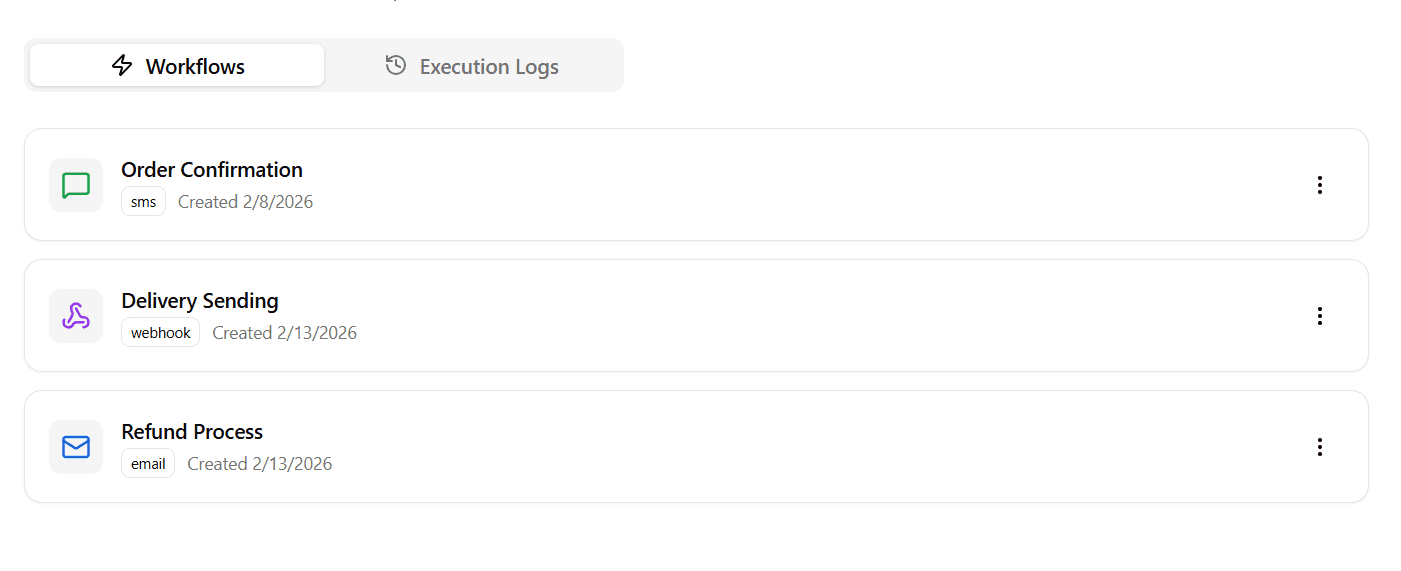This screenshot has width=1401, height=571.
Task: Click the purple webhook icon
Action: [76, 316]
